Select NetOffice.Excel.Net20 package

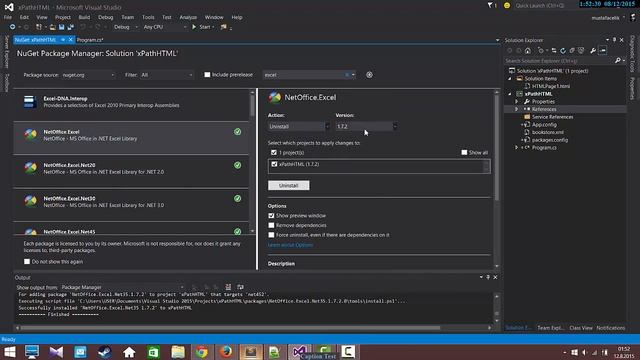pyautogui.click(x=131, y=171)
